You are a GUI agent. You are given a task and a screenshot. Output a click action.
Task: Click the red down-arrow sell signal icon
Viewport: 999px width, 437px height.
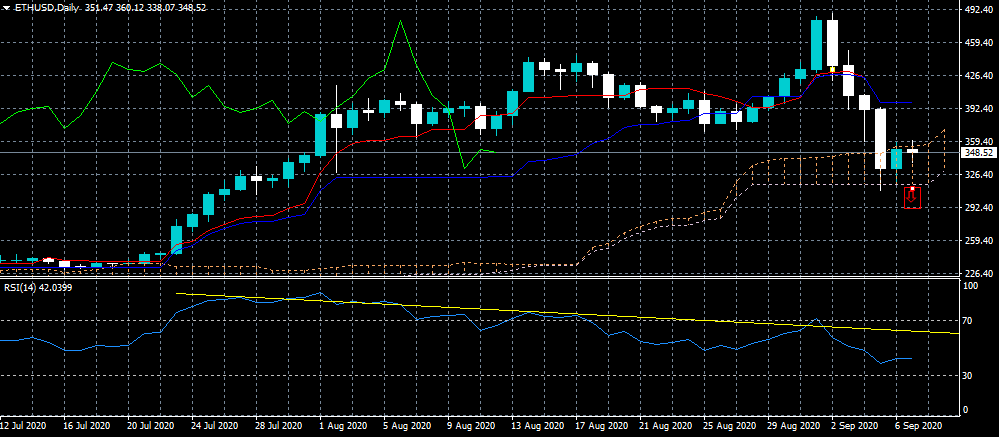[912, 197]
